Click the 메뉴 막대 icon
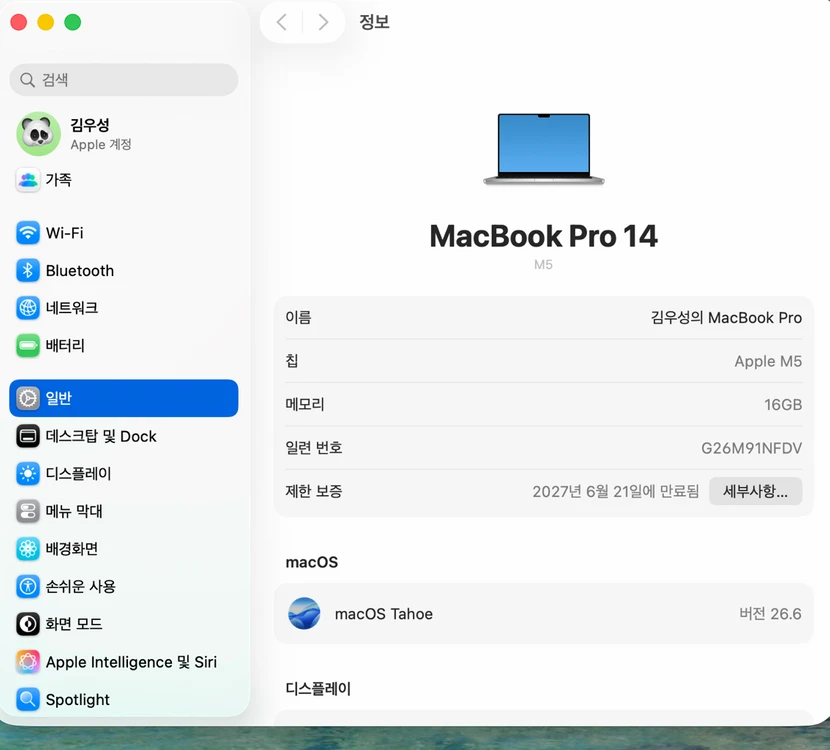Viewport: 830px width, 750px height. coord(28,511)
